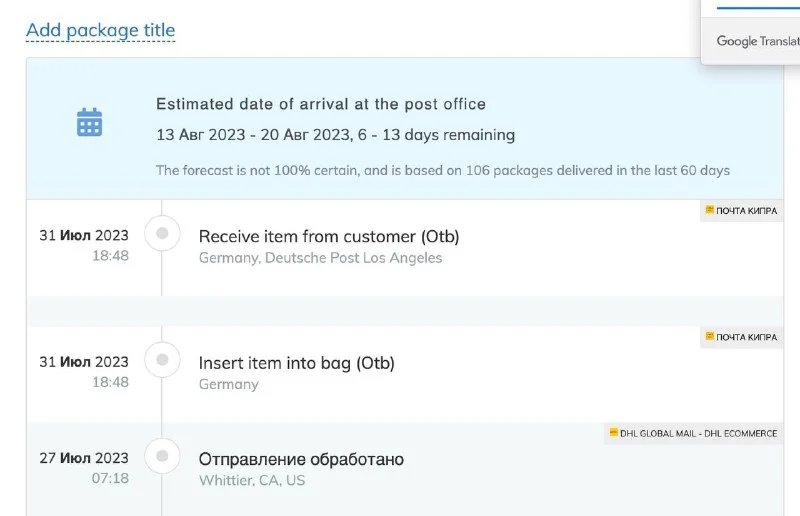Click the 27 Июл 2023 date stamp
800x516 pixels.
point(84,458)
